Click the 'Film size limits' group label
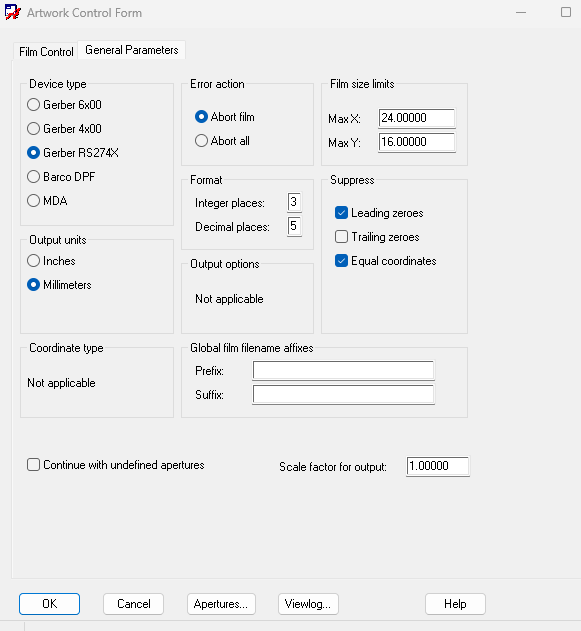The width and height of the screenshot is (581, 631). coord(362,84)
